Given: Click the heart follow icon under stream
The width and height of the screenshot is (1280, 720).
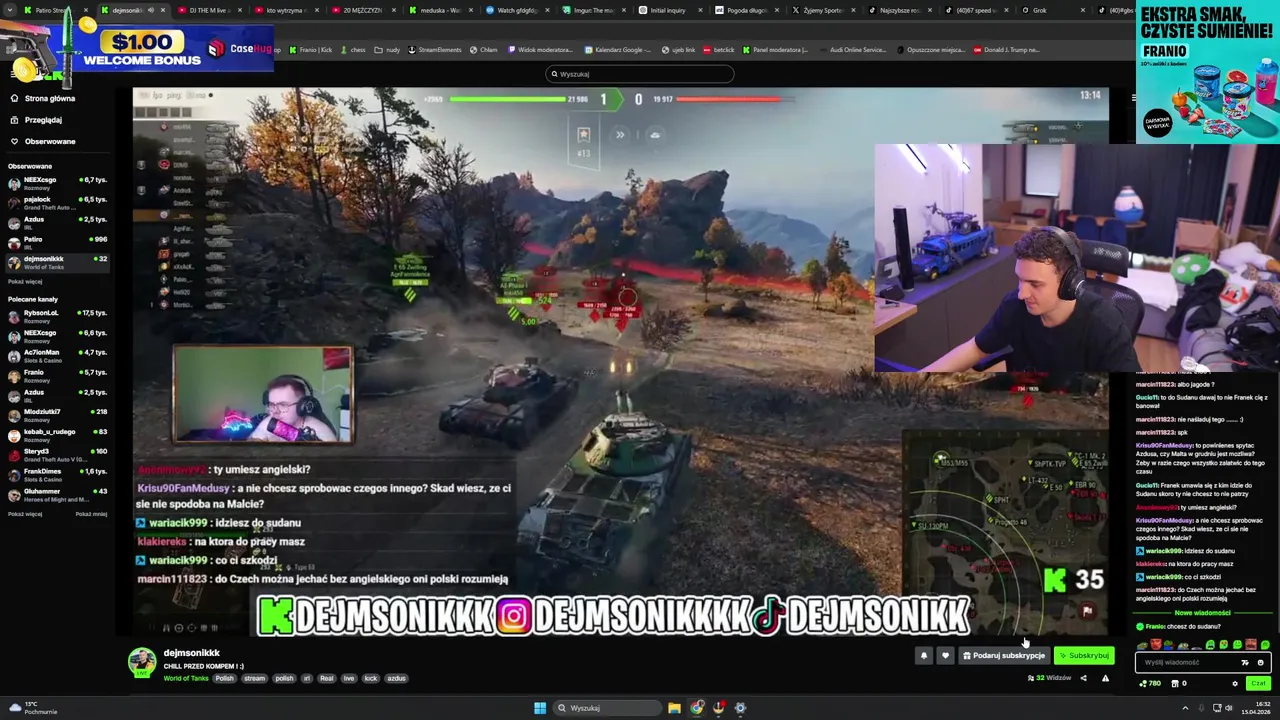Looking at the screenshot, I should tap(945, 656).
